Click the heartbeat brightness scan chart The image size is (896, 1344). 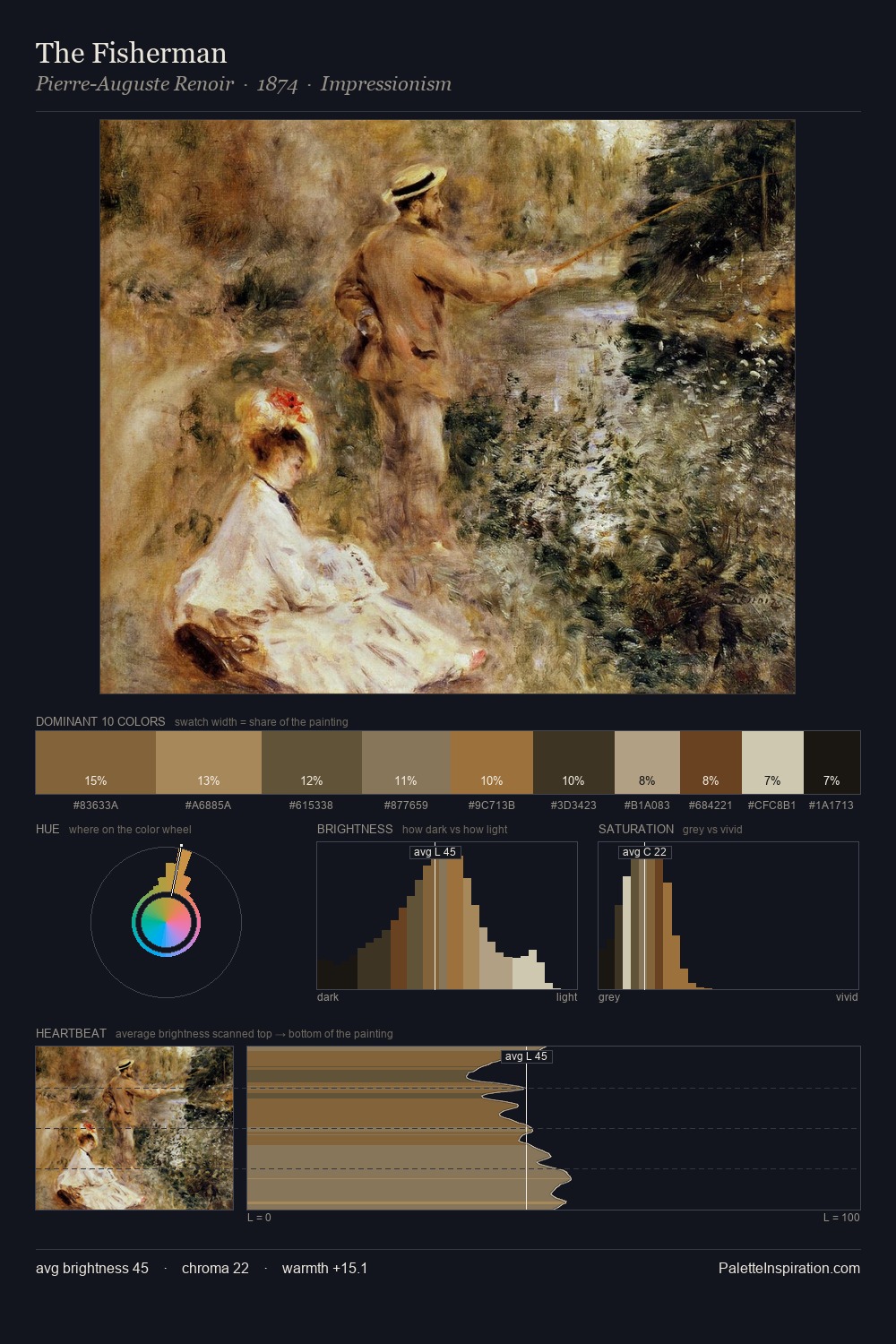pos(554,1128)
